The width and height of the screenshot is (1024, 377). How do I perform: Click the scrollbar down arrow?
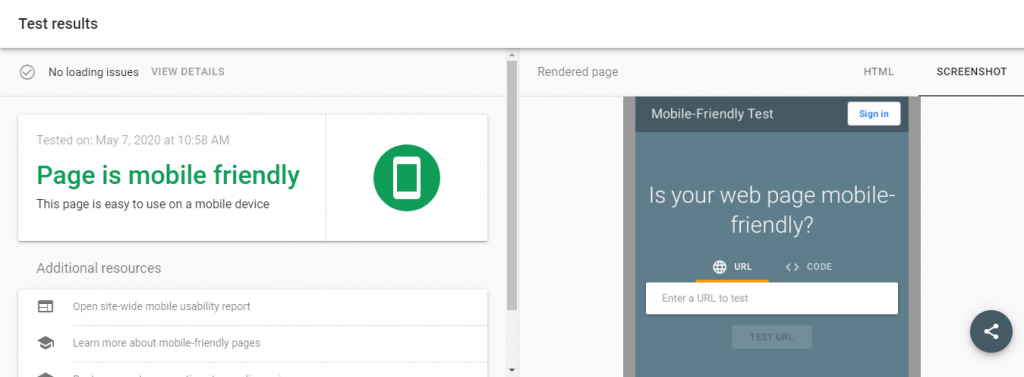click(x=512, y=370)
